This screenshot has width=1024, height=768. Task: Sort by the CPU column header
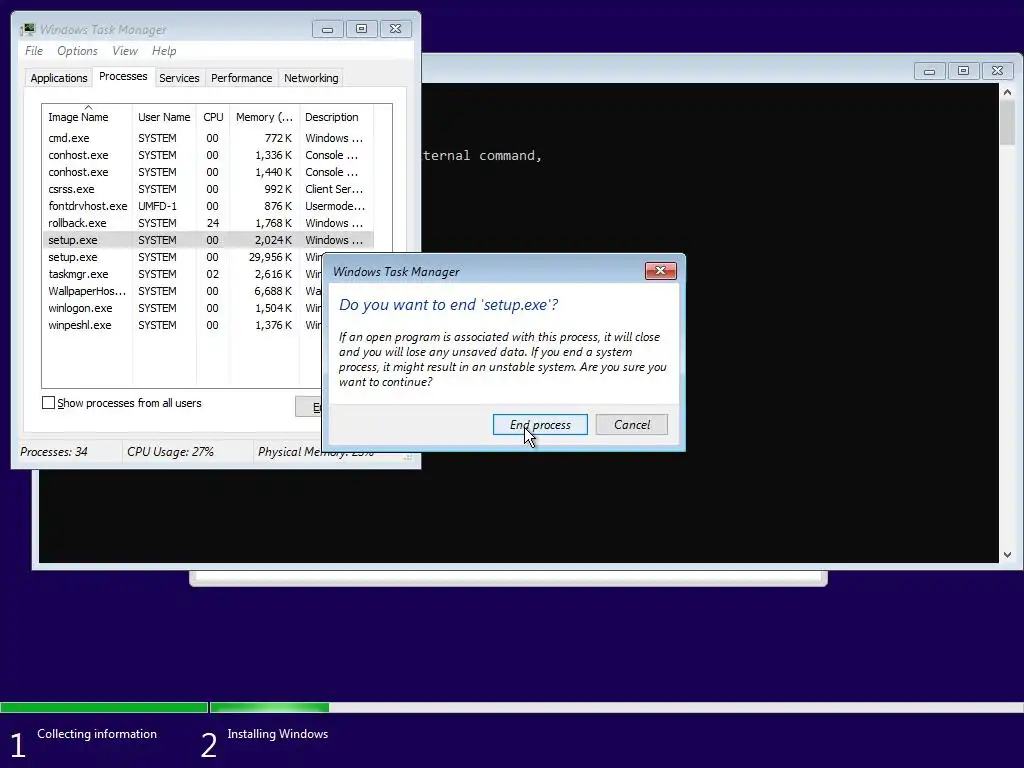coord(213,117)
